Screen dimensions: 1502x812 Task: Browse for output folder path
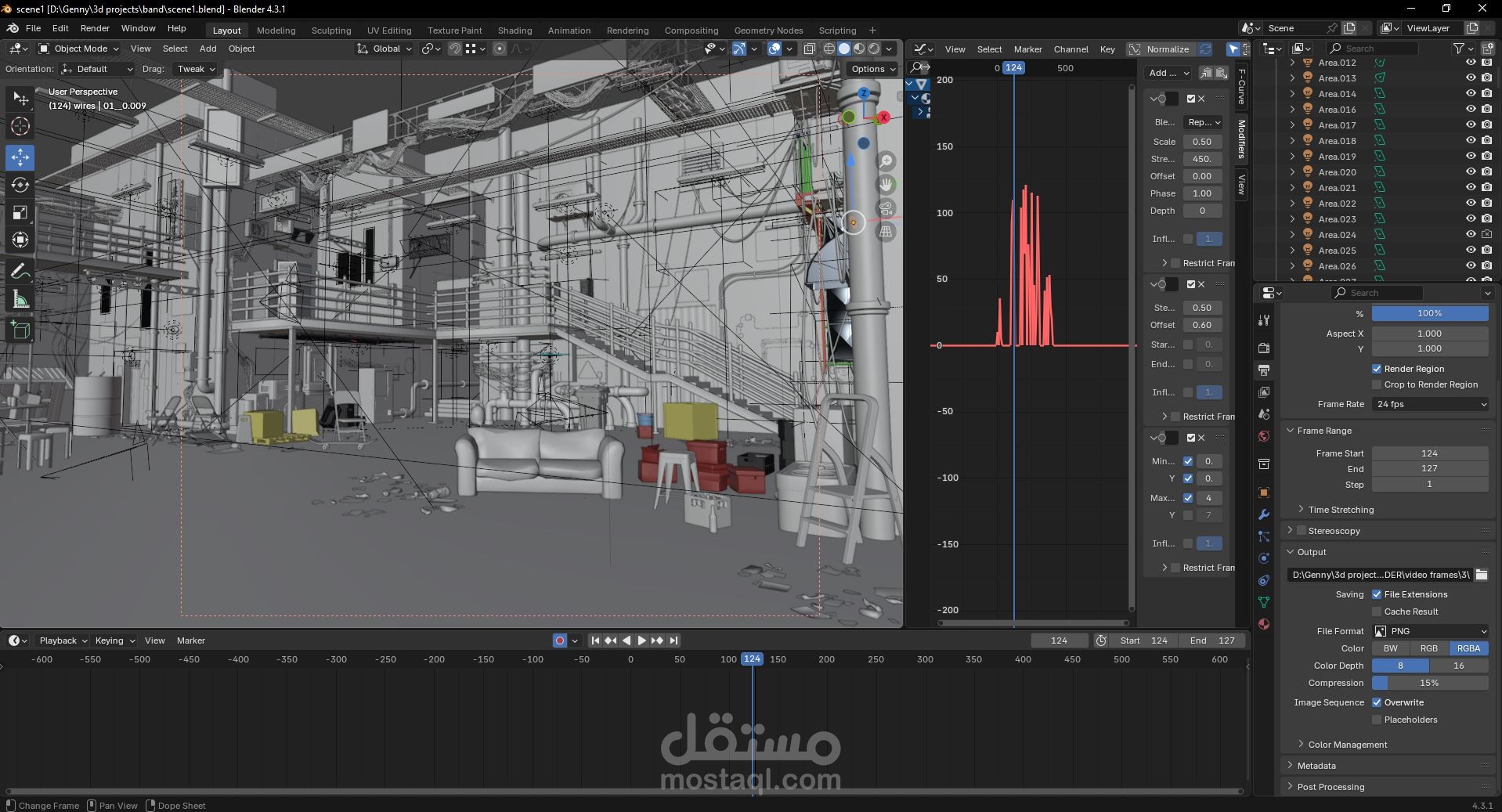(x=1481, y=575)
